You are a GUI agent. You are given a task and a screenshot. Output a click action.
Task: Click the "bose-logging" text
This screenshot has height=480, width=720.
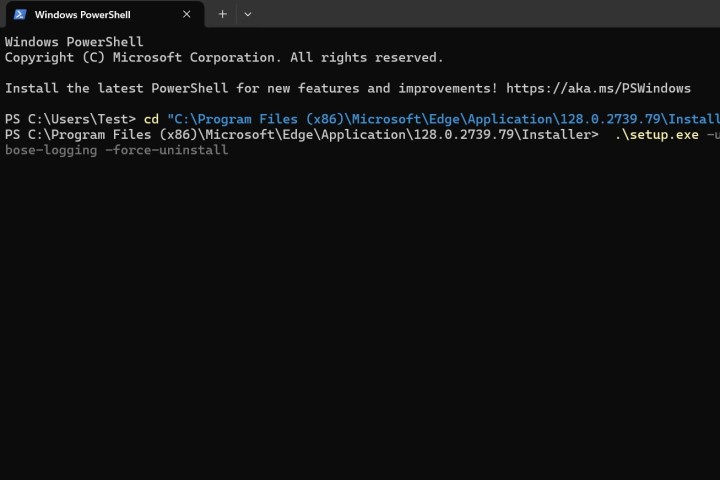50,150
